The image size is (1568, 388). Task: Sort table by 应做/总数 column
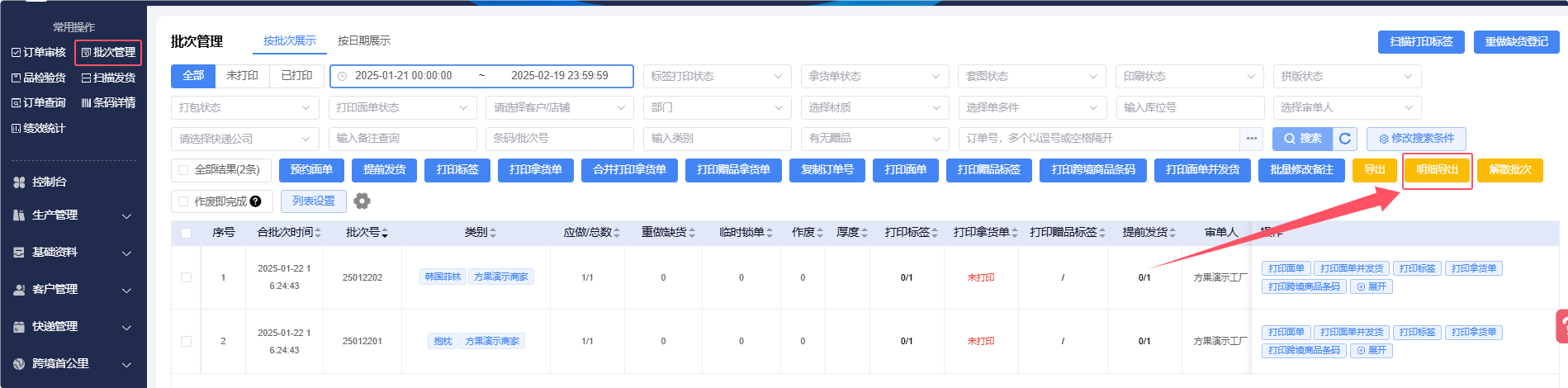click(617, 233)
